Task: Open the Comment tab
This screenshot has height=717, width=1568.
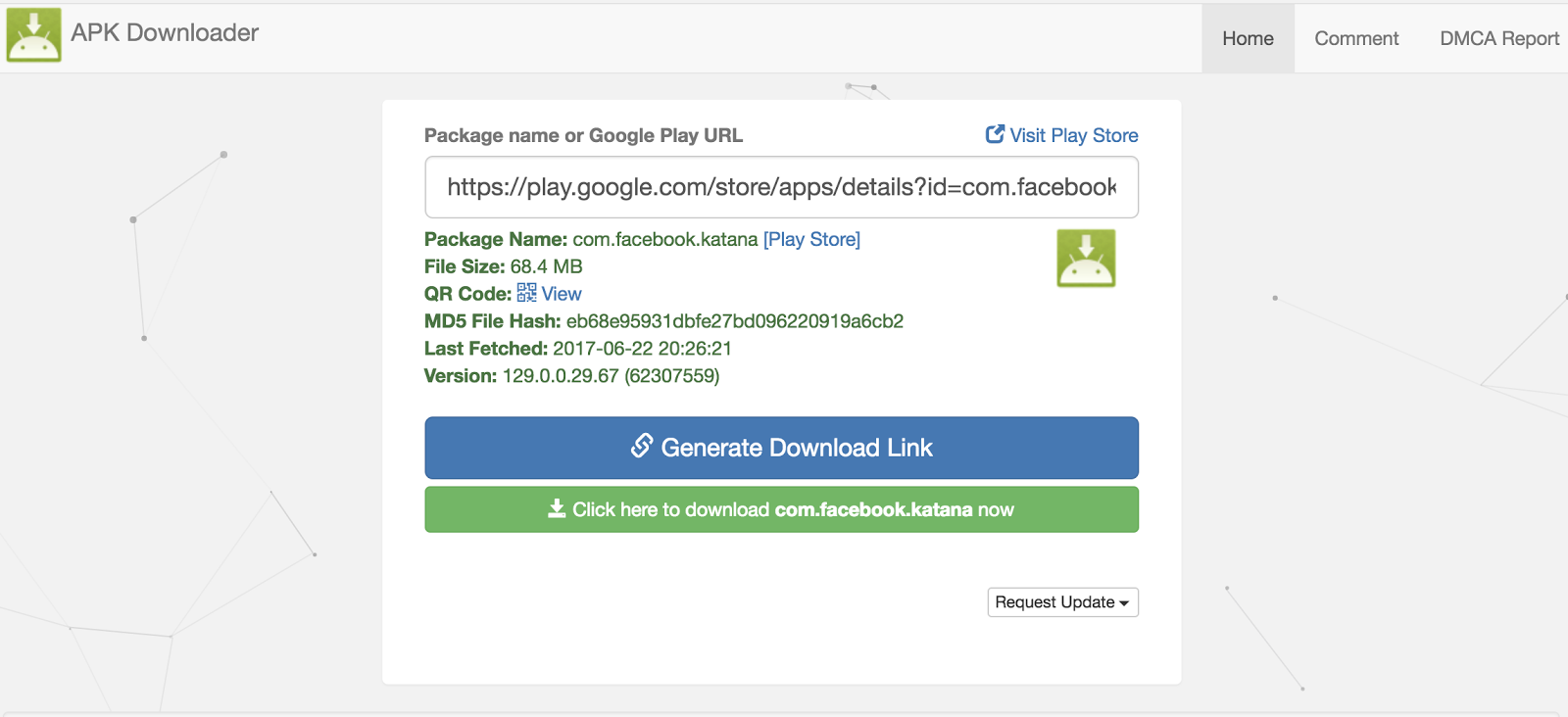Action: (1356, 38)
